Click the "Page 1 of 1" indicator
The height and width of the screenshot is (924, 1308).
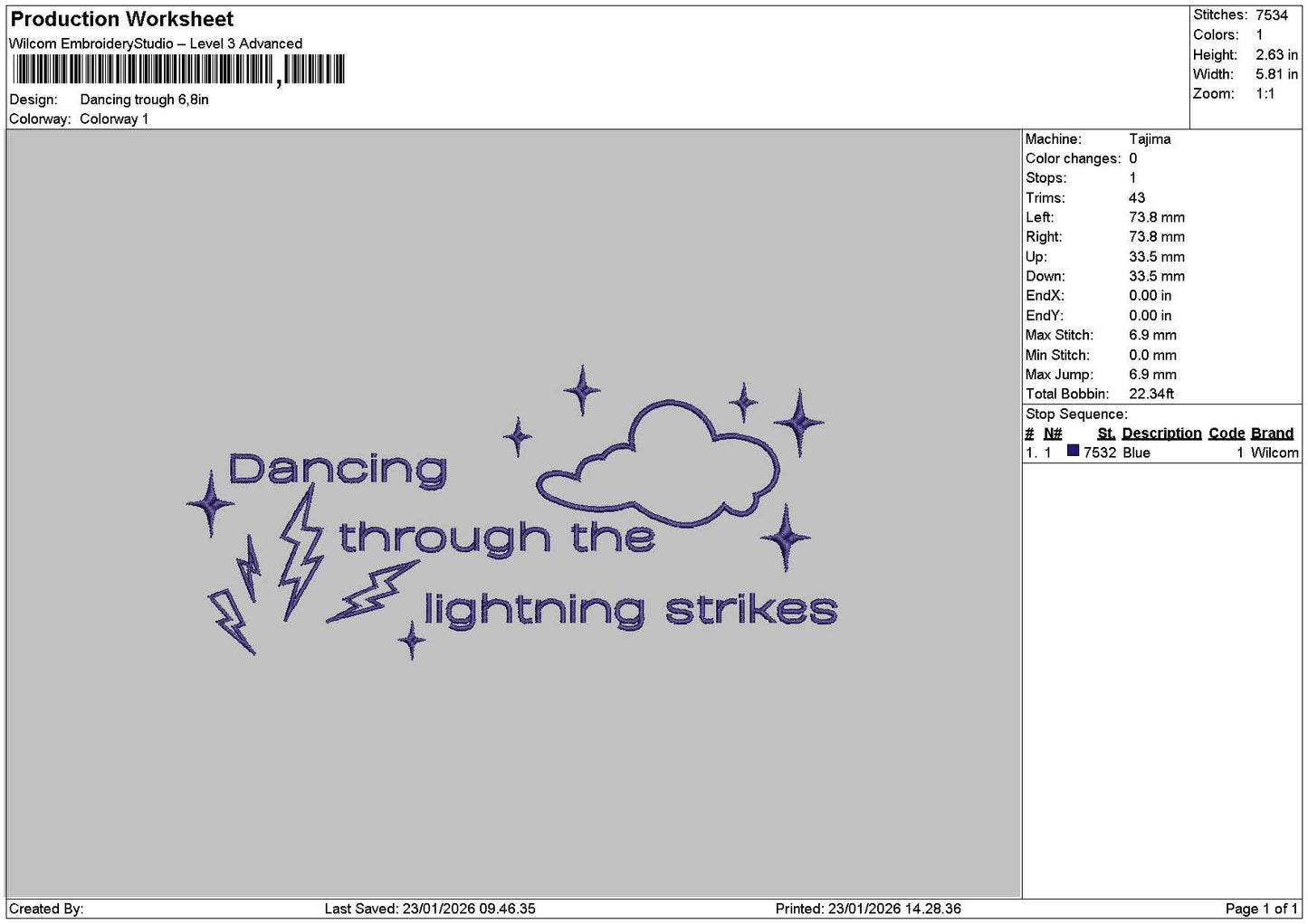tap(1261, 909)
